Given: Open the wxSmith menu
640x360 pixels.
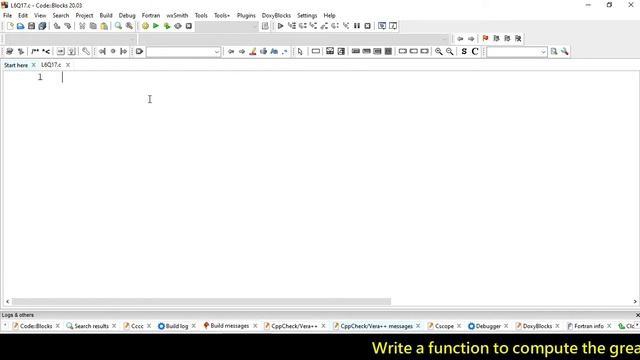Looking at the screenshot, I should coord(177,16).
